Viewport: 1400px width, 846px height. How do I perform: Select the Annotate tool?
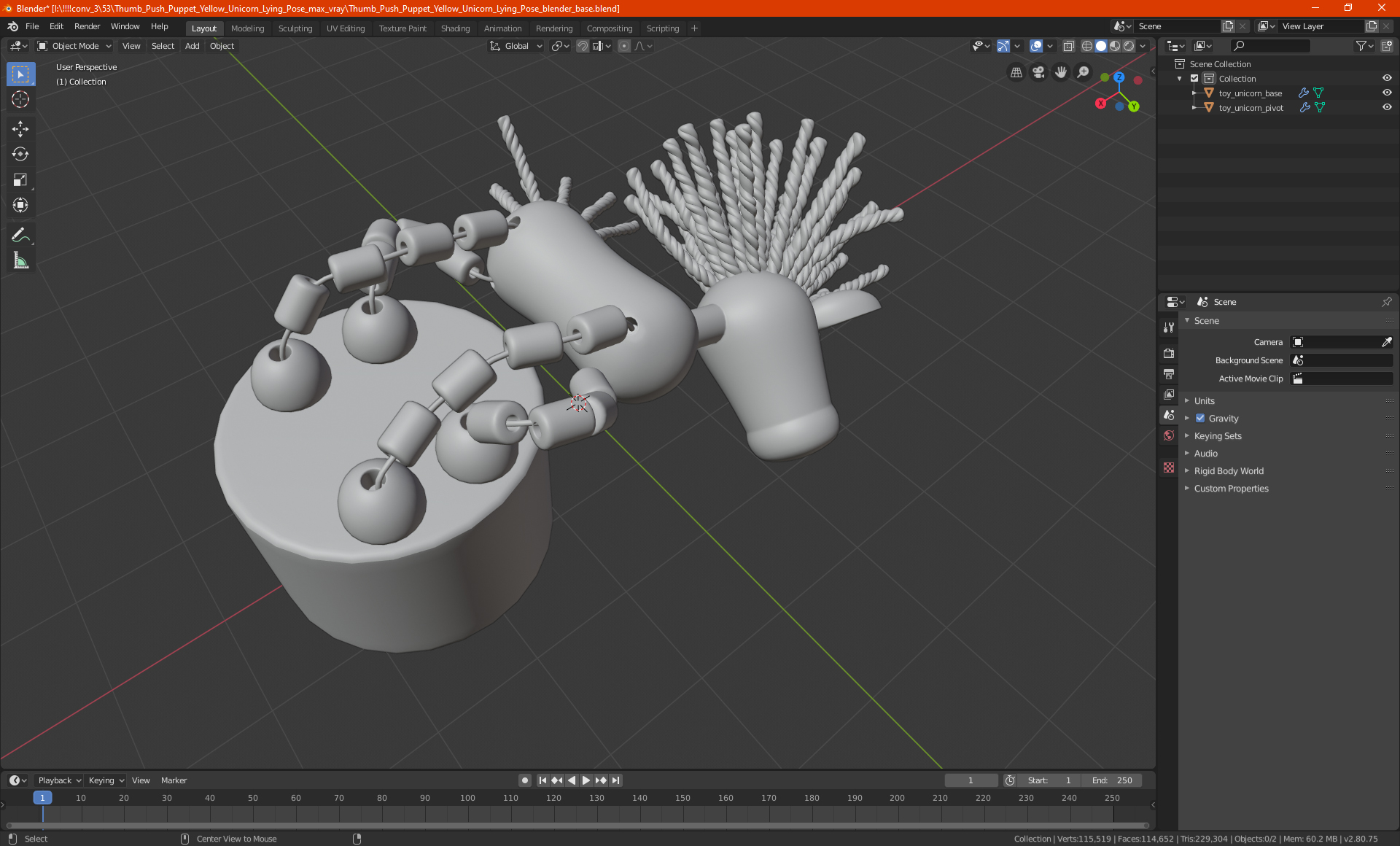[20, 235]
